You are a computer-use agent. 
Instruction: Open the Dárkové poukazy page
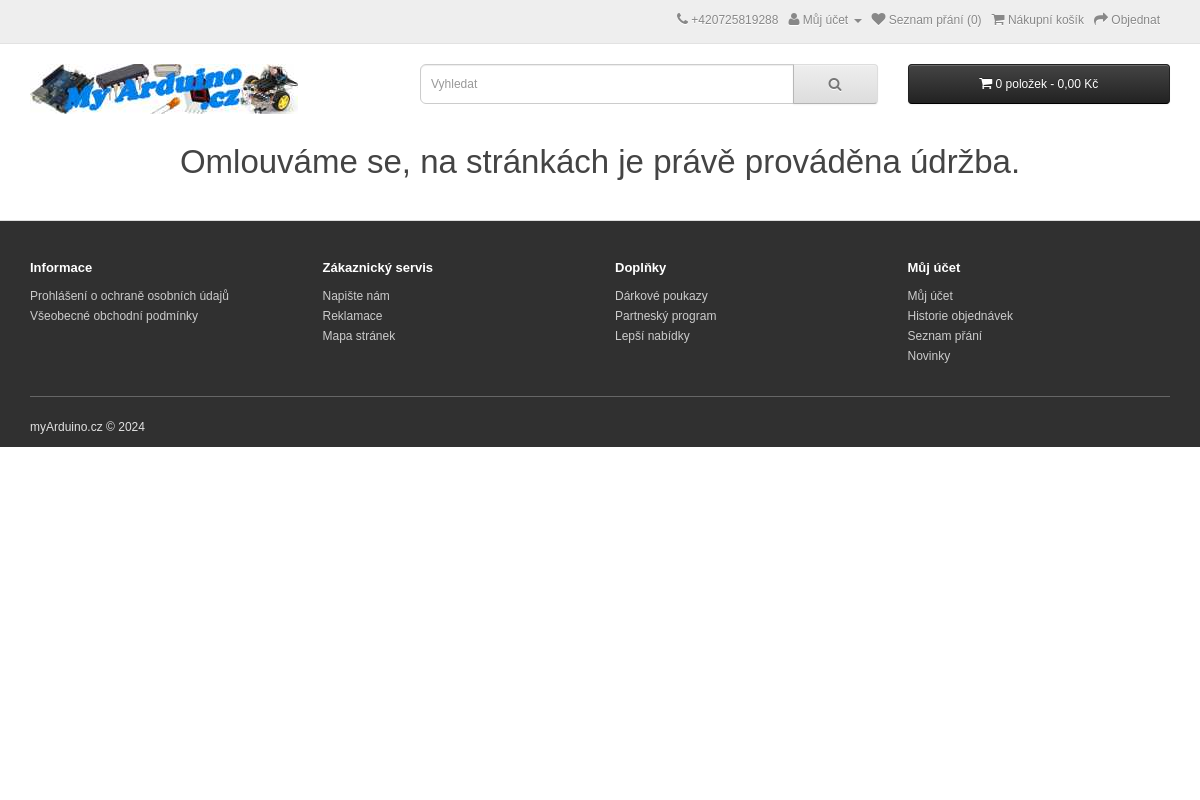click(x=661, y=296)
